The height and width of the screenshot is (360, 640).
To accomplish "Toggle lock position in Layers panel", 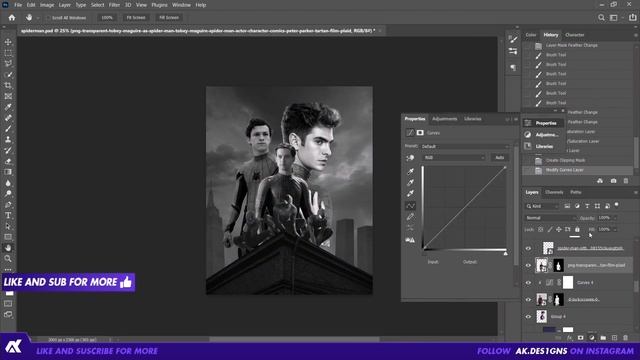I will click(x=559, y=229).
